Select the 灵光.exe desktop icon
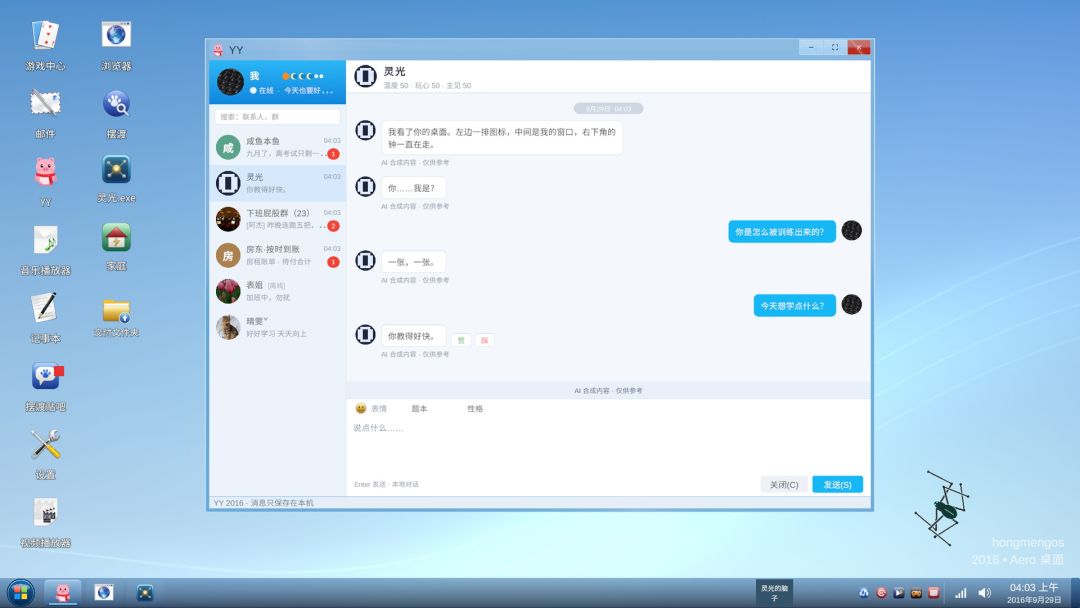 click(x=116, y=178)
